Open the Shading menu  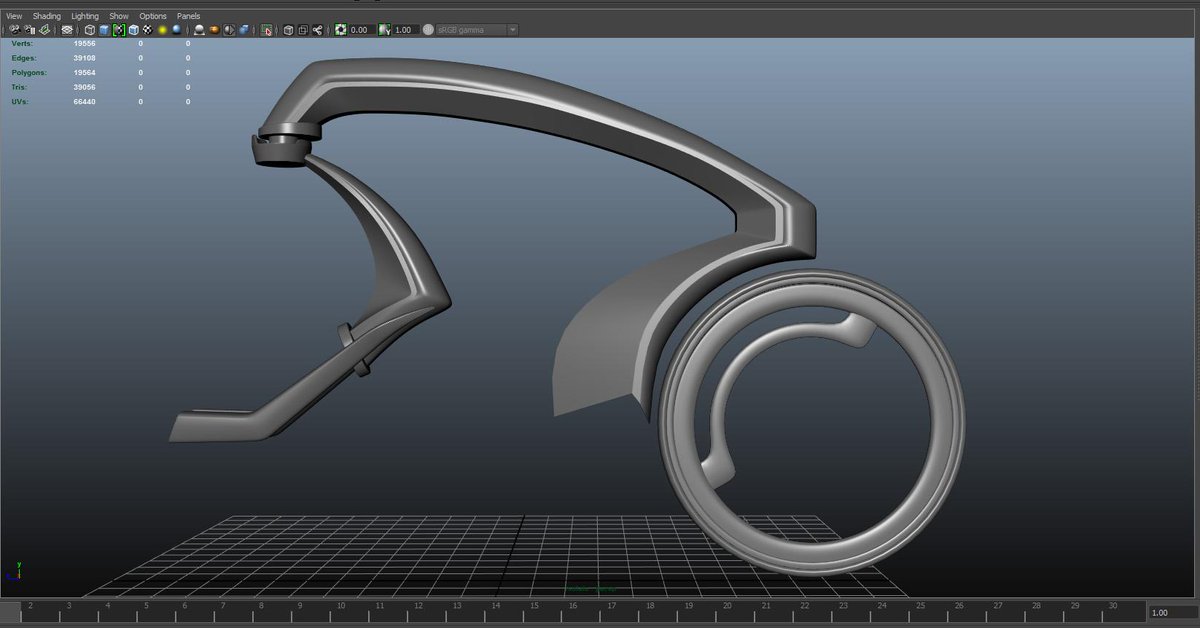tap(47, 15)
